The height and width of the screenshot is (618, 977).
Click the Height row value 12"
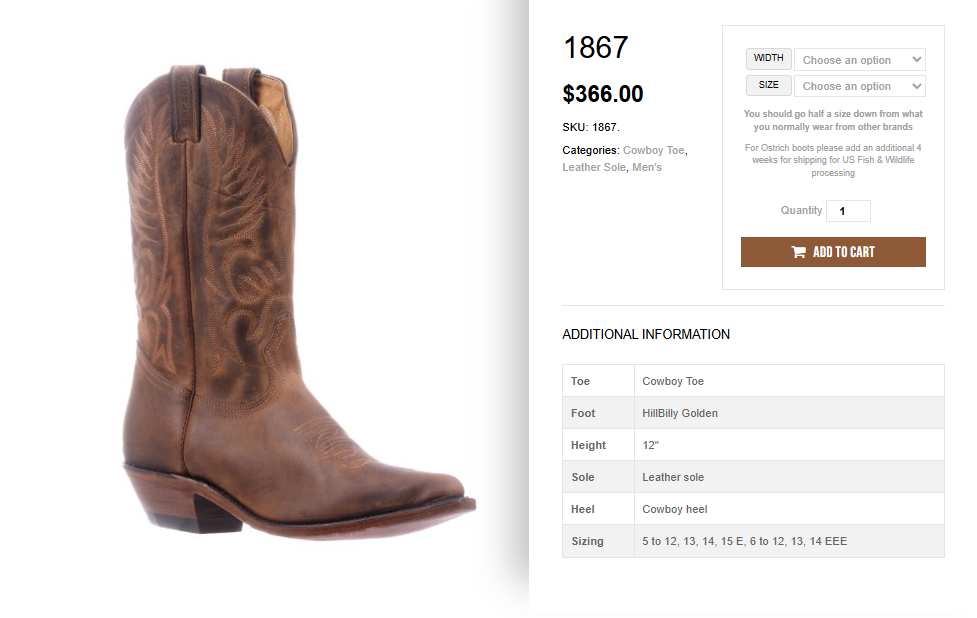[x=651, y=445]
